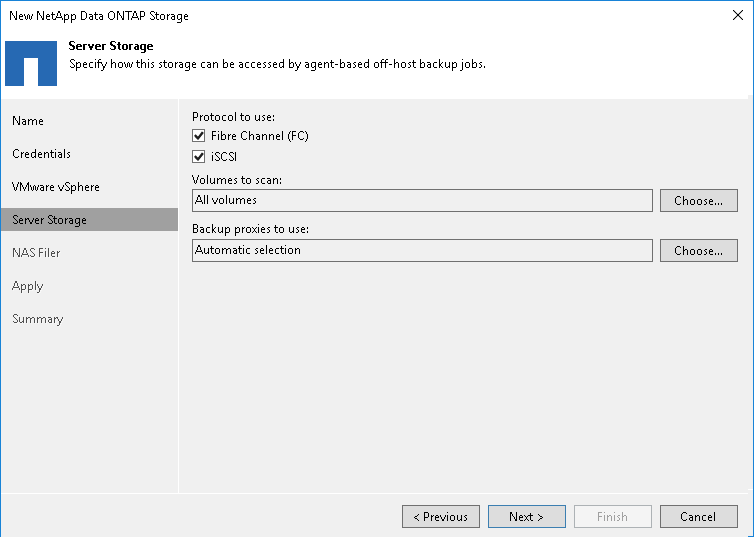Jump to the Apply step
754x537 pixels.
[x=27, y=286]
